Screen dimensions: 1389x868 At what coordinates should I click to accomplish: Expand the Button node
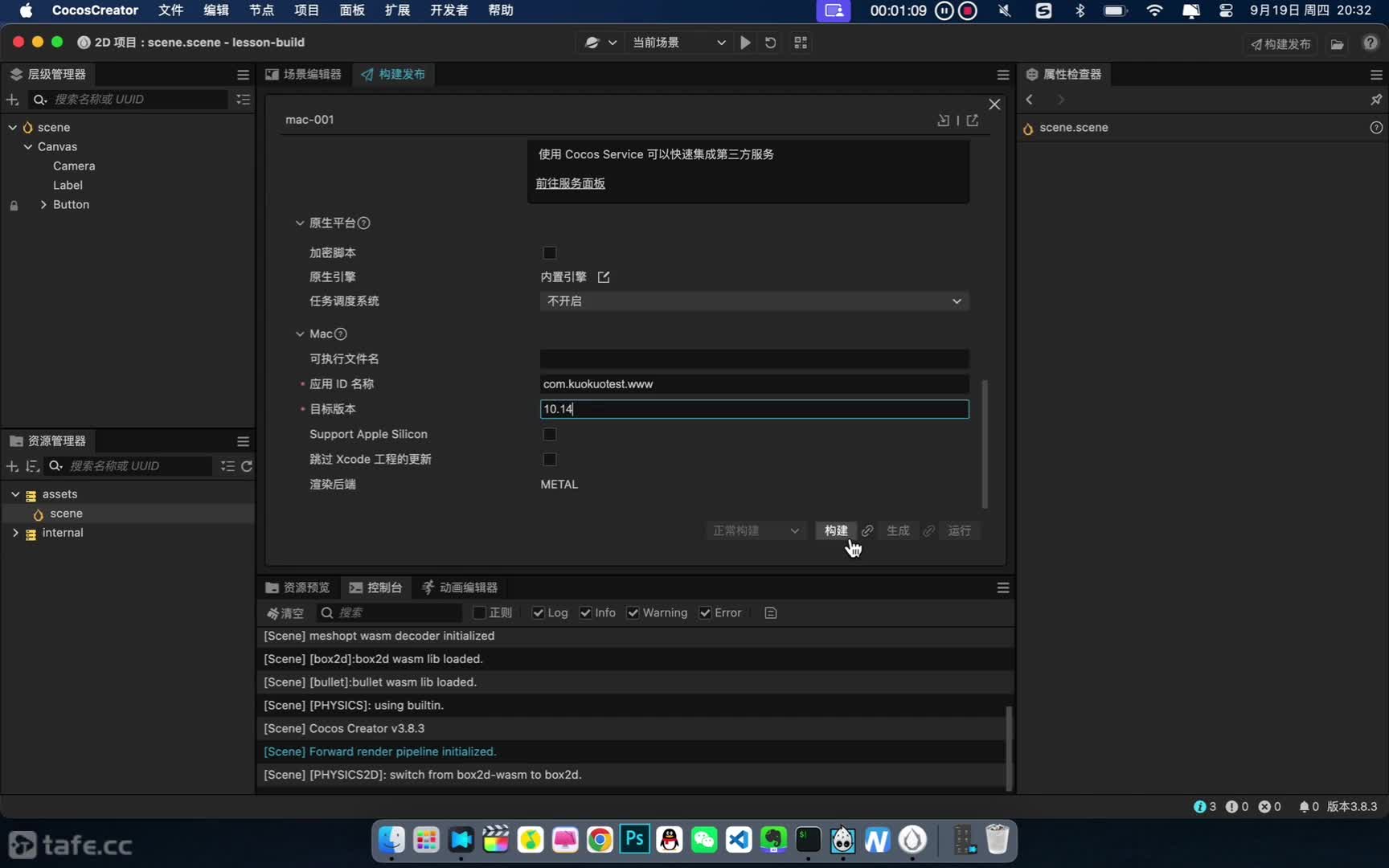coord(43,205)
